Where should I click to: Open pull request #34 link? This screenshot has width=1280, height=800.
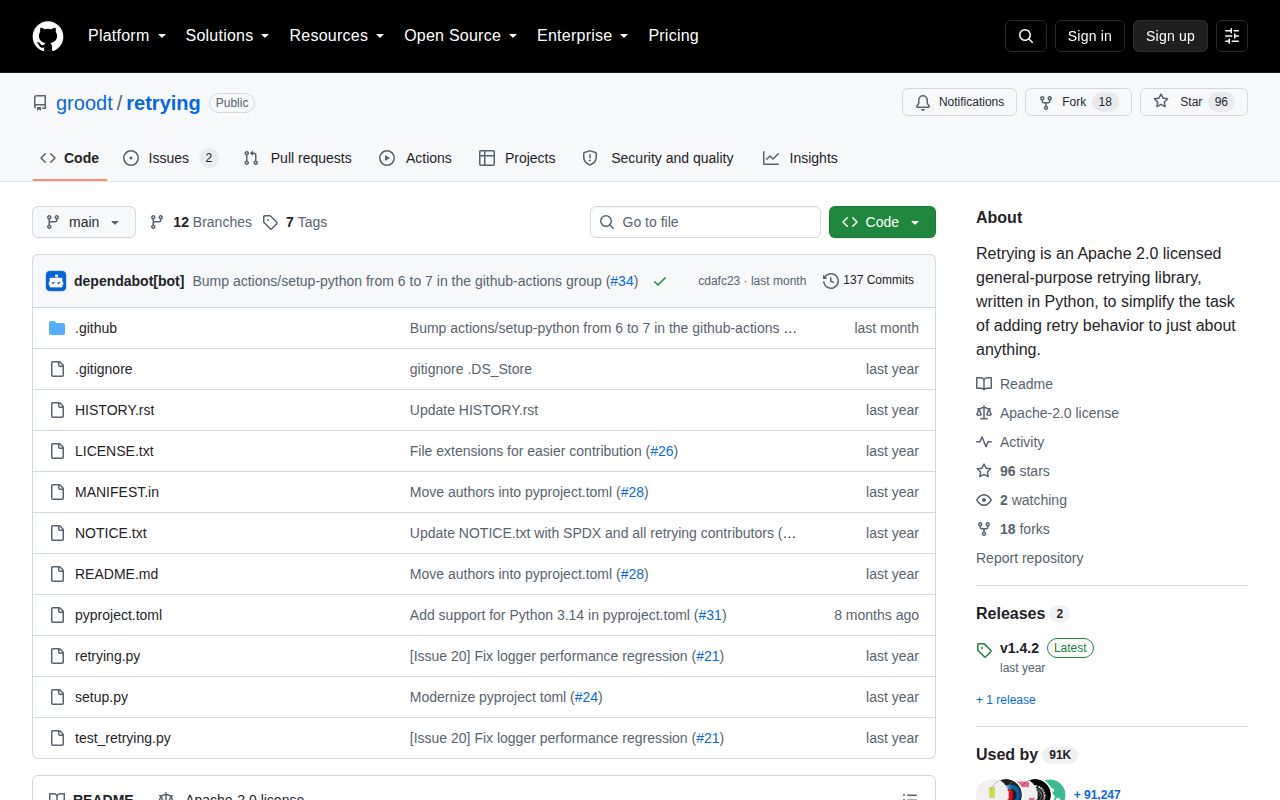click(622, 281)
